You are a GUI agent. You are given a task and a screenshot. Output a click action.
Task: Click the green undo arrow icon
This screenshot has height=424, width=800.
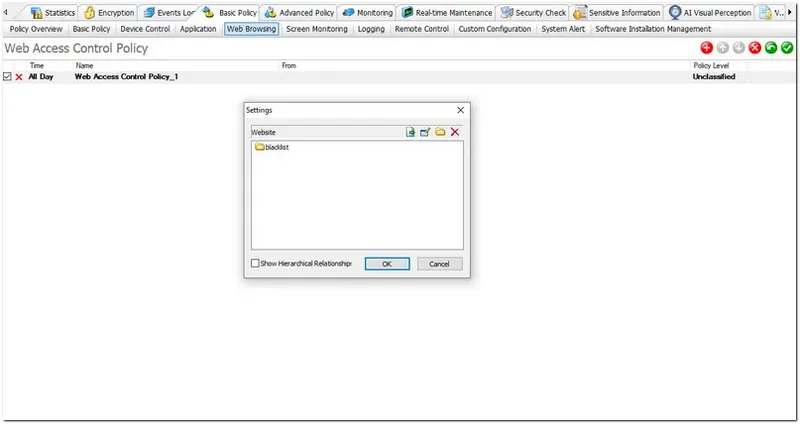[771, 48]
